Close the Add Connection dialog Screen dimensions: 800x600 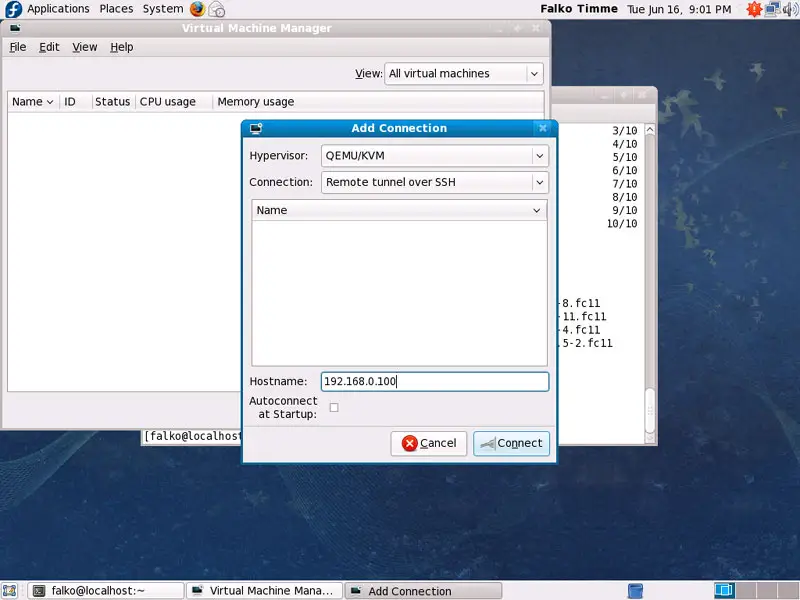tap(543, 128)
